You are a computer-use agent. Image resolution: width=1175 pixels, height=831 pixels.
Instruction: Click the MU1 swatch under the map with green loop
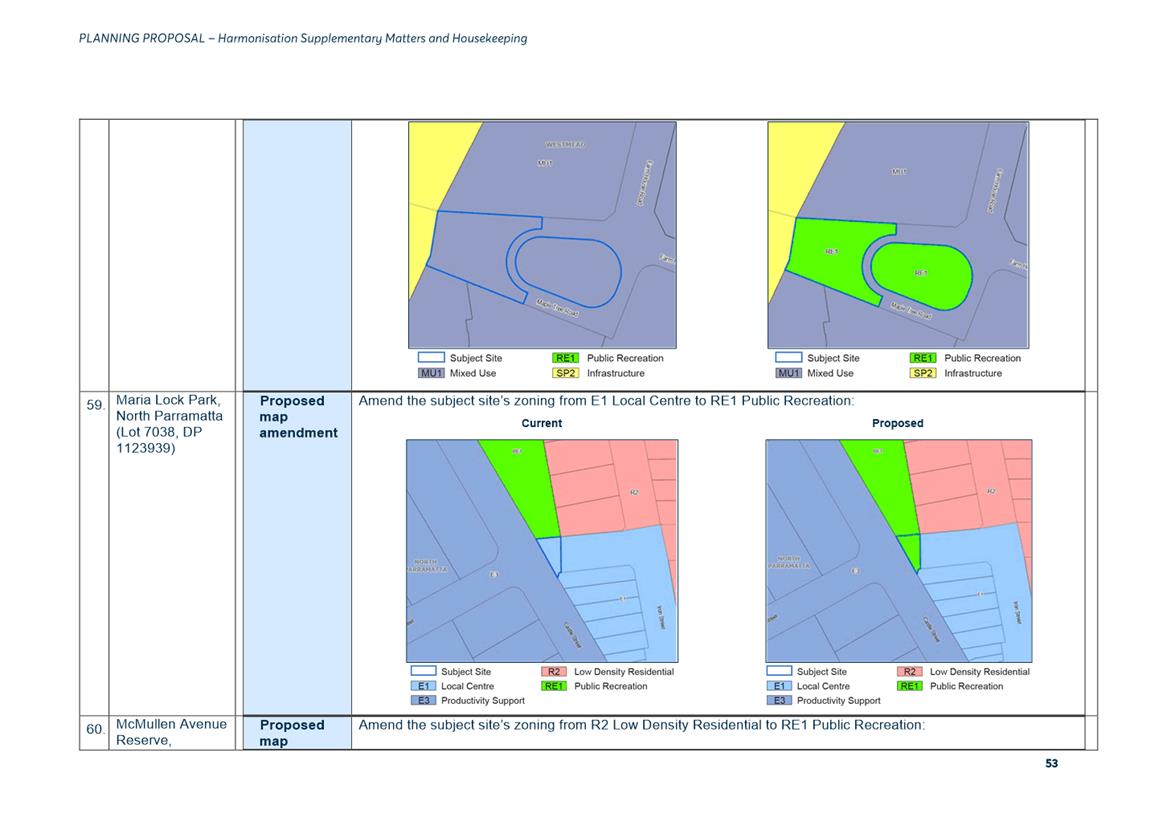tap(788, 373)
